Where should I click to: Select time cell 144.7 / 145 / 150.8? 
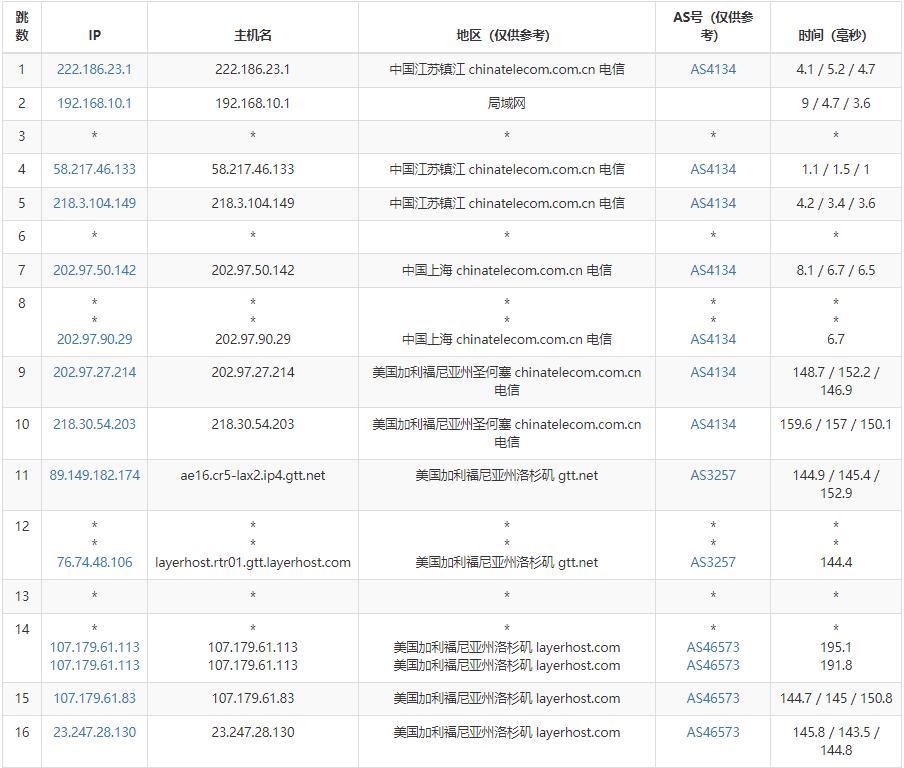point(835,699)
